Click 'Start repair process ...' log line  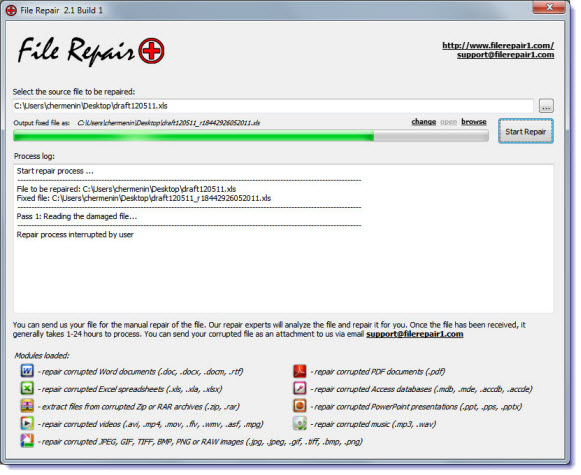pyautogui.click(x=55, y=171)
